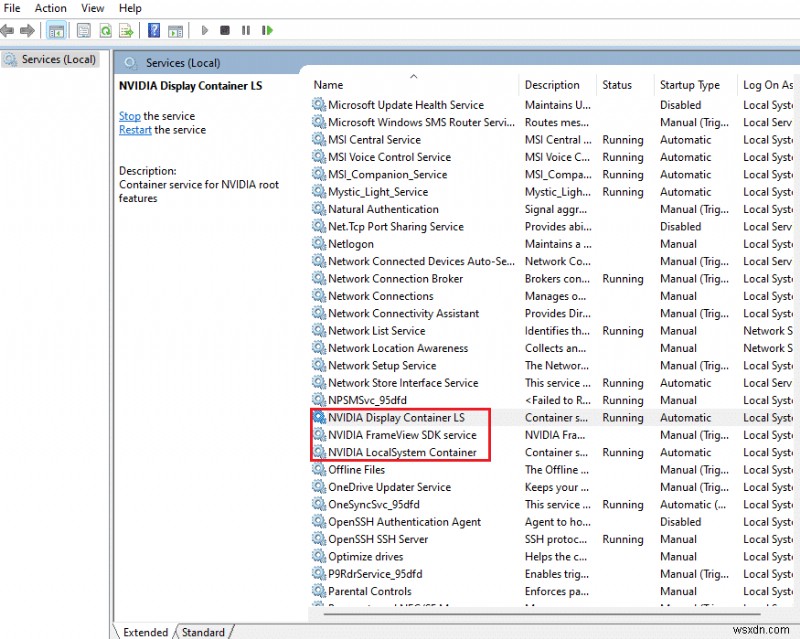Viewport: 800px width, 639px height.
Task: Select Network Store Interface Service row
Action: click(554, 382)
